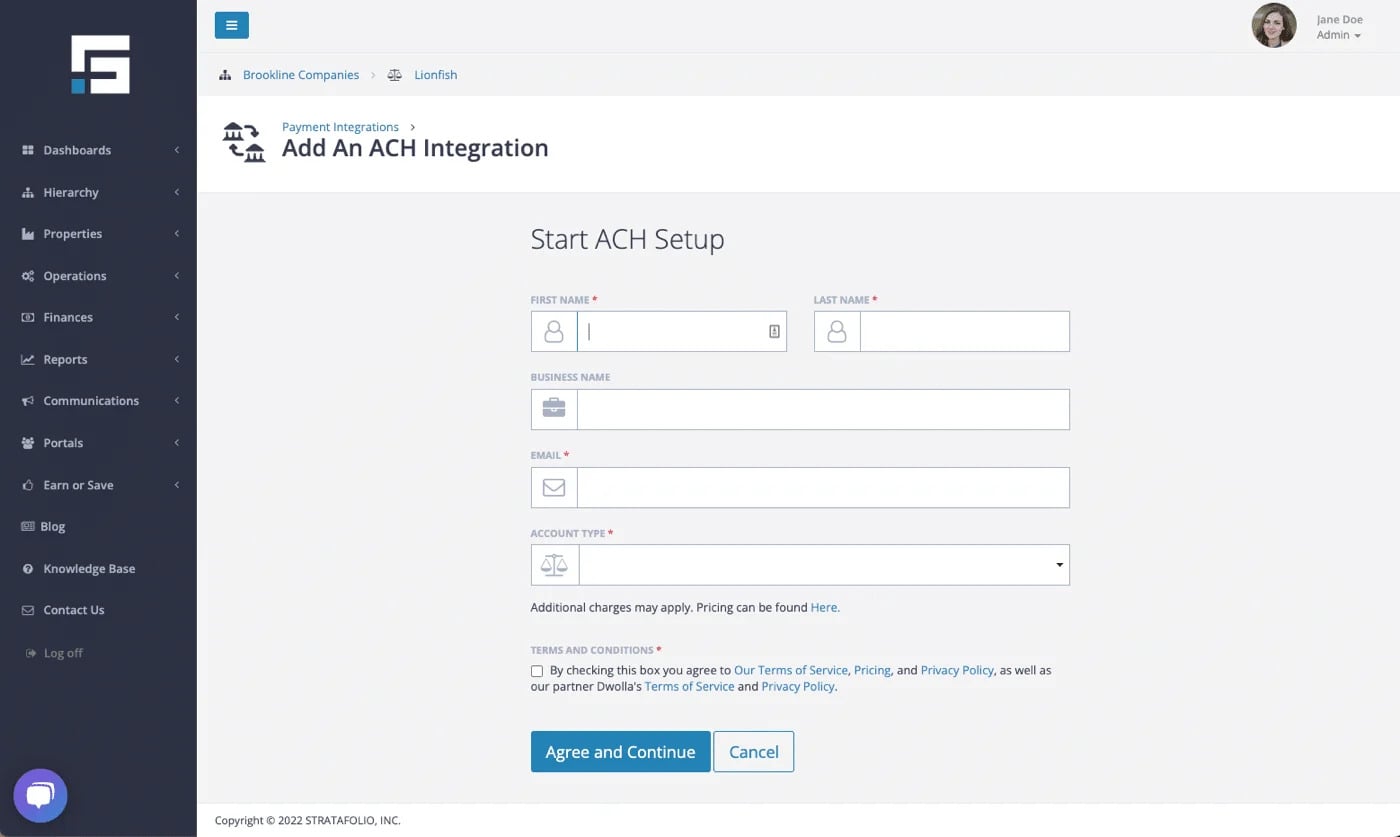Click the hamburger menu toggle button
This screenshot has height=837, width=1400.
(x=231, y=25)
